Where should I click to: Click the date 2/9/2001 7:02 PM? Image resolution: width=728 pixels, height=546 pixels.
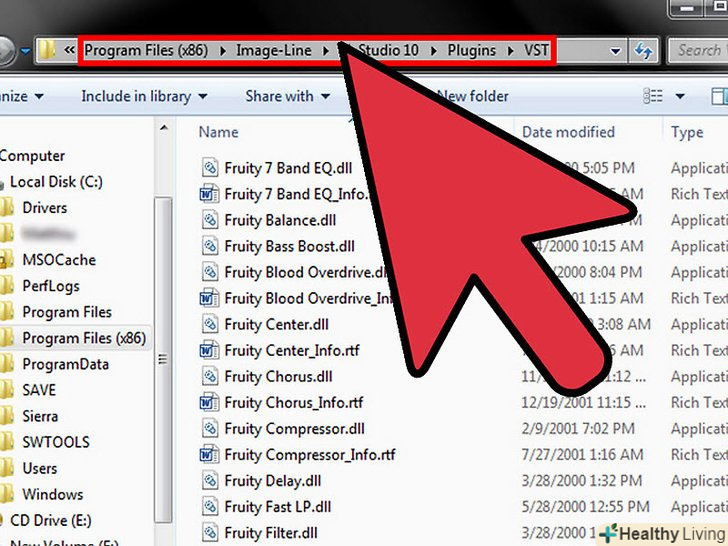578,429
